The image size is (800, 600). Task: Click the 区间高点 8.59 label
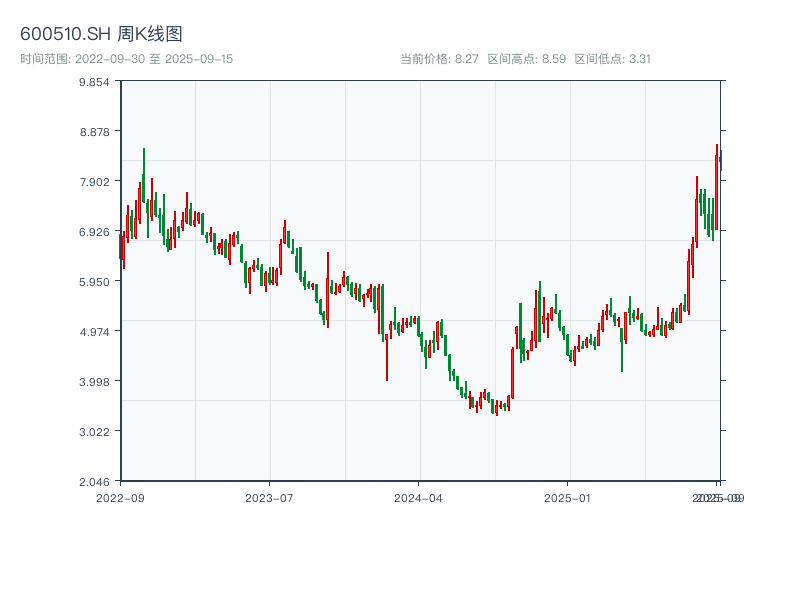527,59
